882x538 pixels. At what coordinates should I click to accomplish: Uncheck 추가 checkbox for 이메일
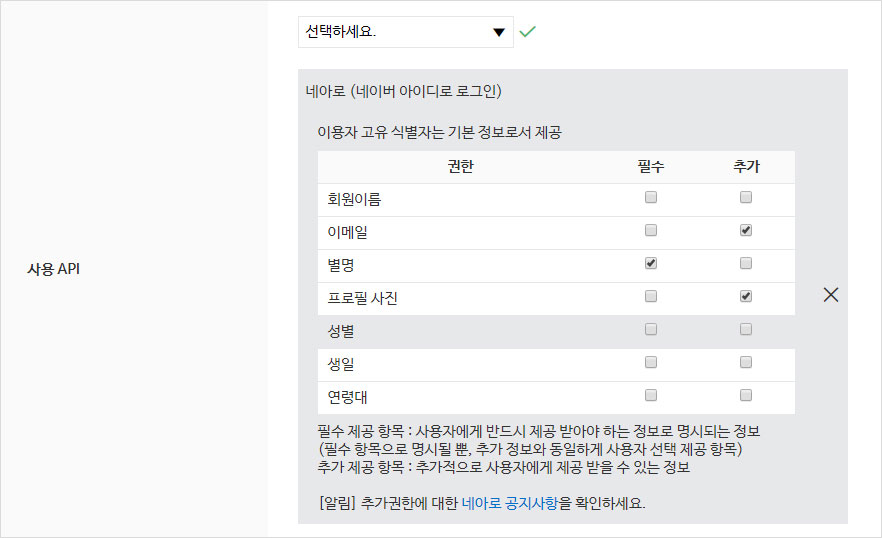tap(745, 231)
